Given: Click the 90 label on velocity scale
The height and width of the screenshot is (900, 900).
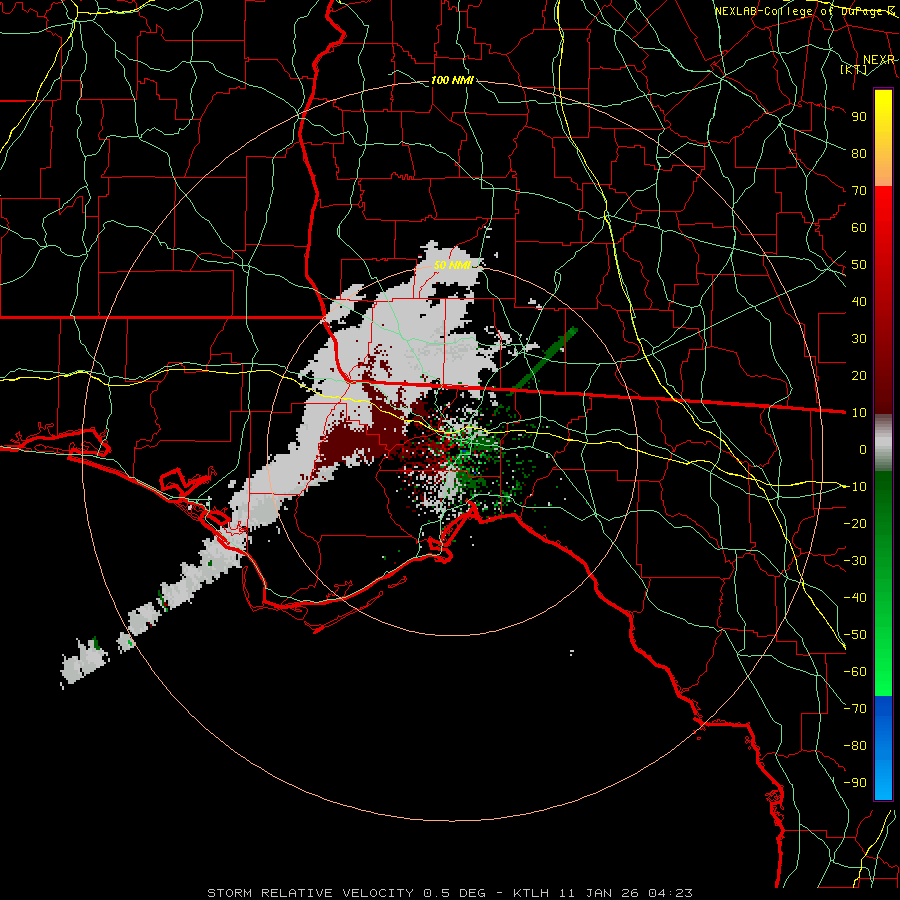Looking at the screenshot, I should pos(859,117).
